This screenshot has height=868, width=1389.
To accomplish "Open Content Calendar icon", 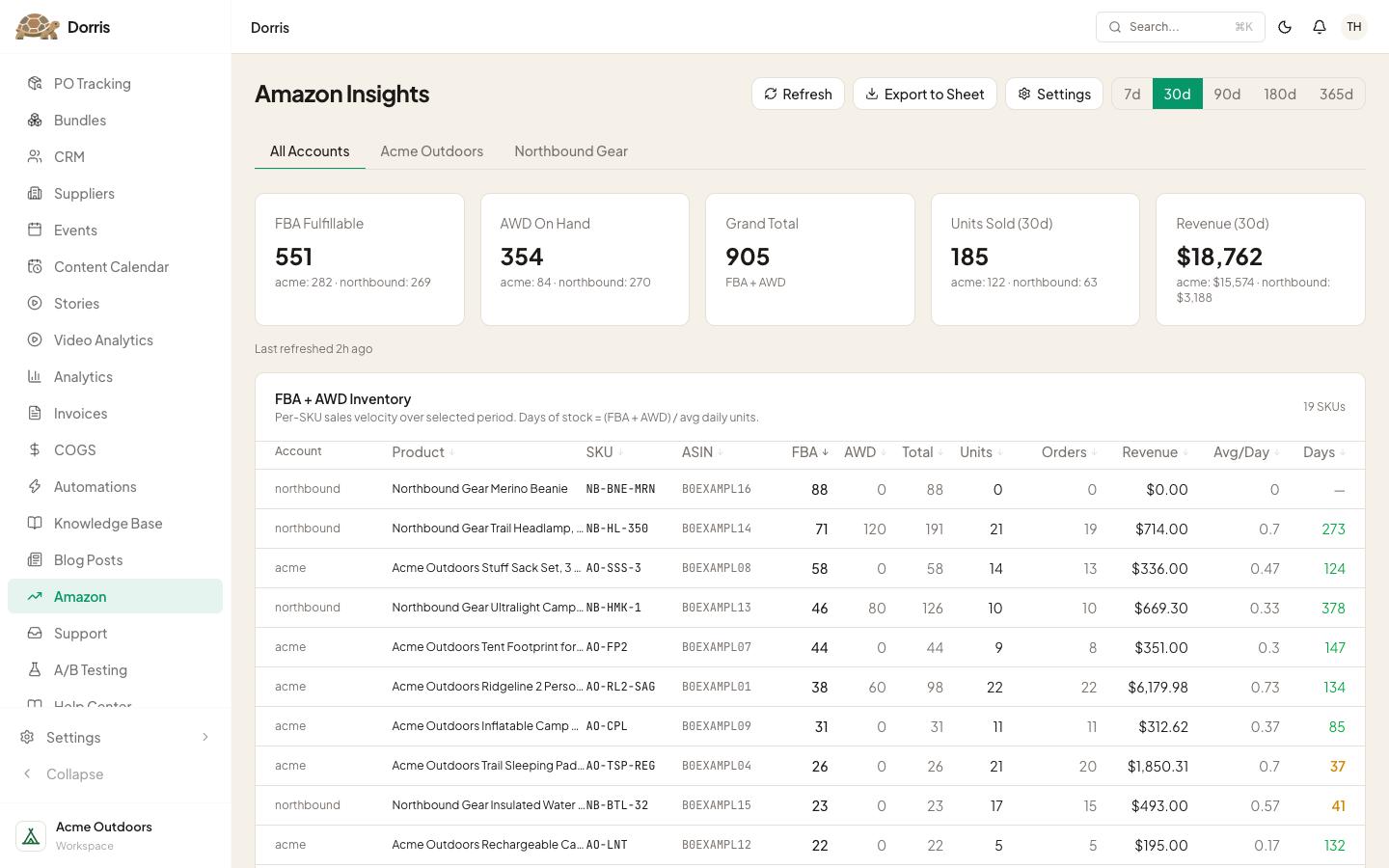I will [x=35, y=267].
